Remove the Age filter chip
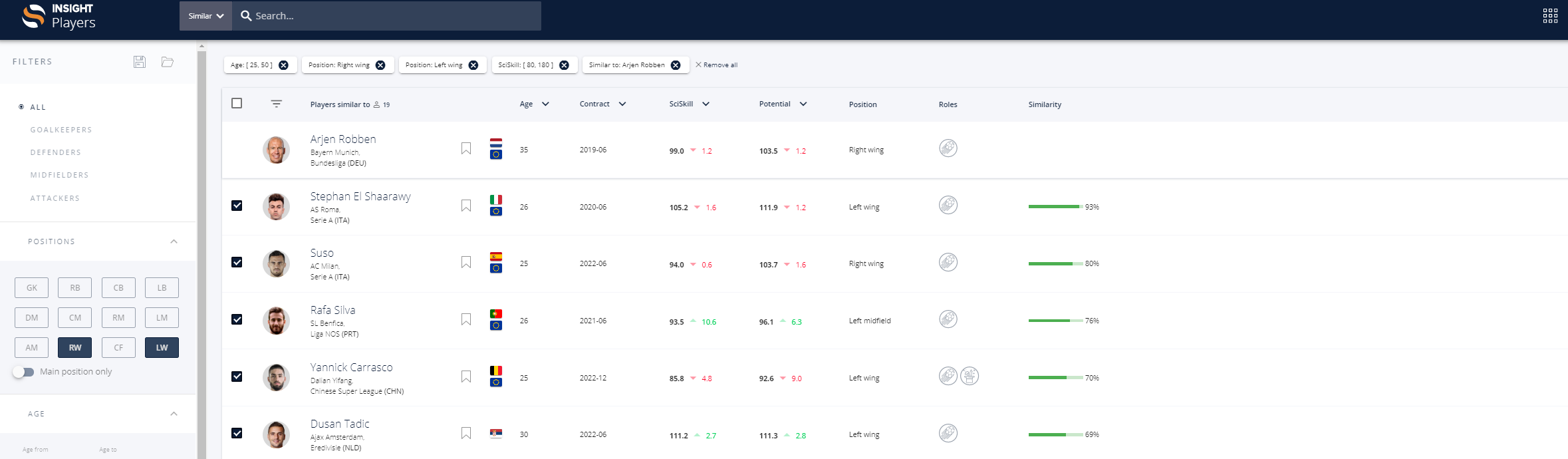The height and width of the screenshot is (459, 1568). tap(283, 65)
